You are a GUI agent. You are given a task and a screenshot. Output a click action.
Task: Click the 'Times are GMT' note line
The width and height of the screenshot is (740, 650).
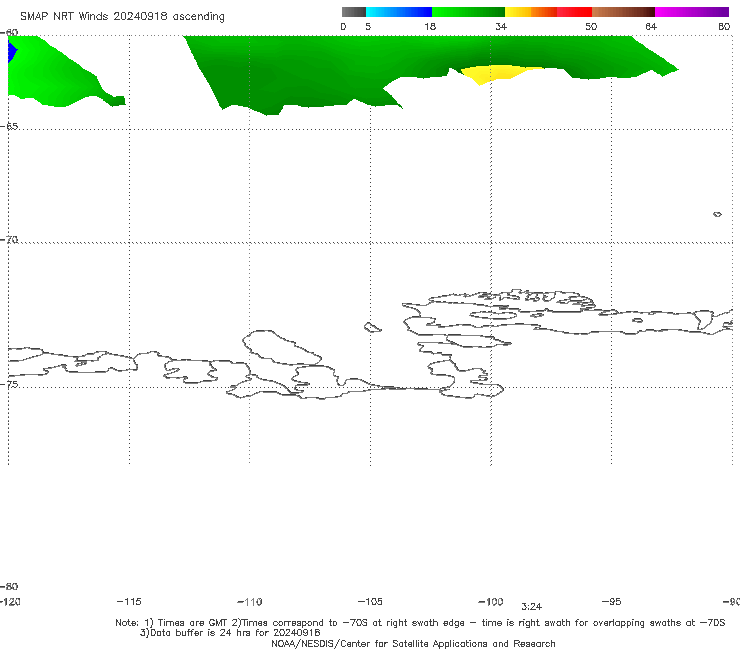420,623
